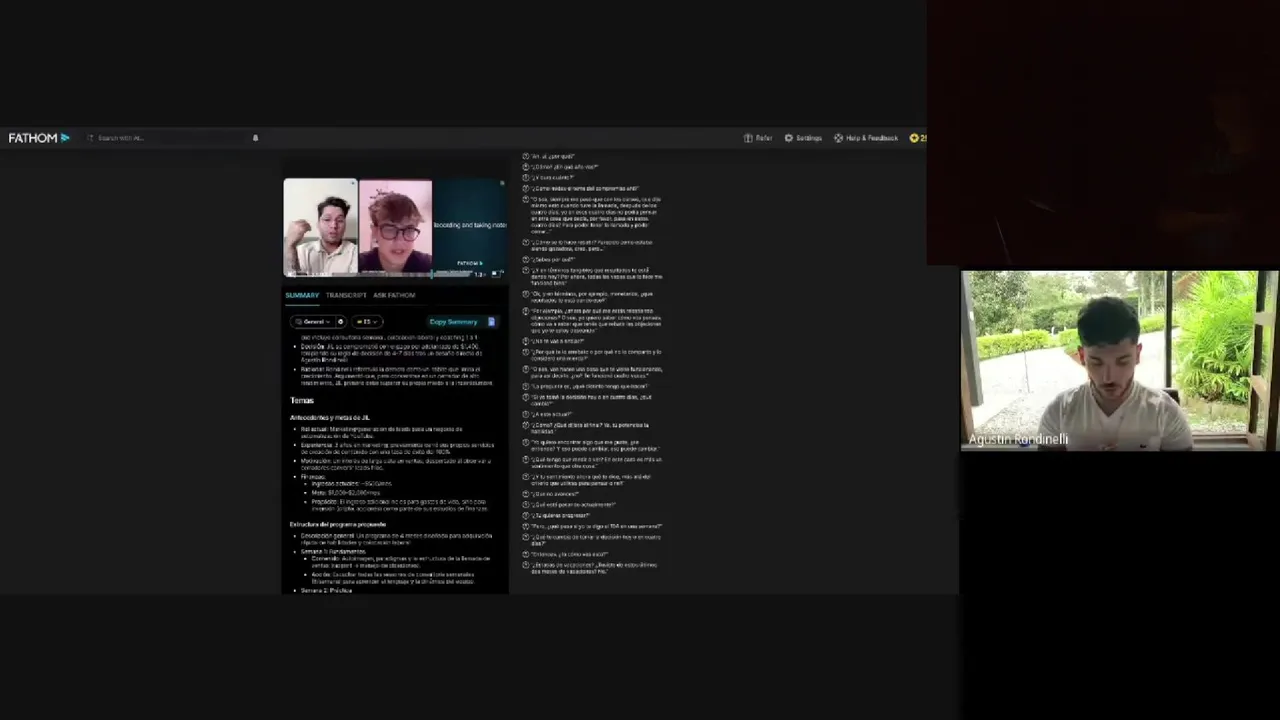Screen dimensions: 1280x720
Task: Click the gear icon beside General
Action: click(340, 322)
